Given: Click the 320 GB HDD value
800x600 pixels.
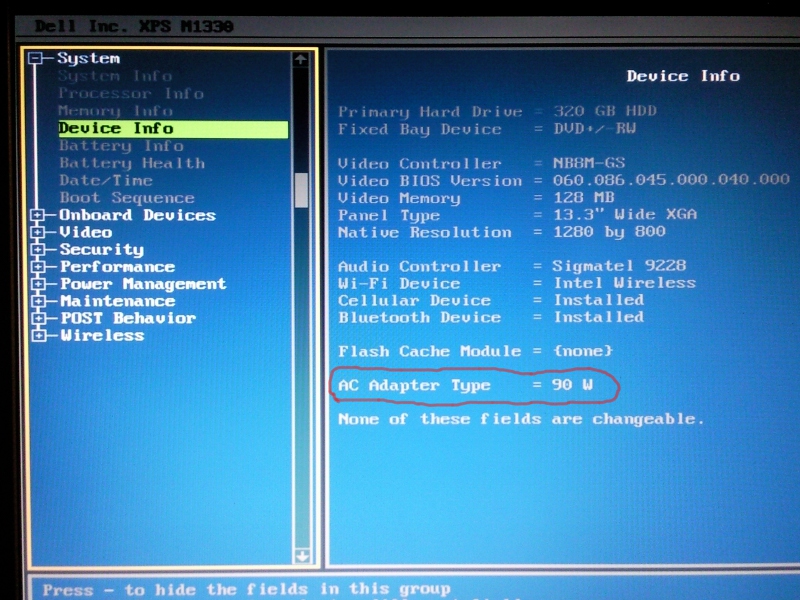Looking at the screenshot, I should pos(605,111).
